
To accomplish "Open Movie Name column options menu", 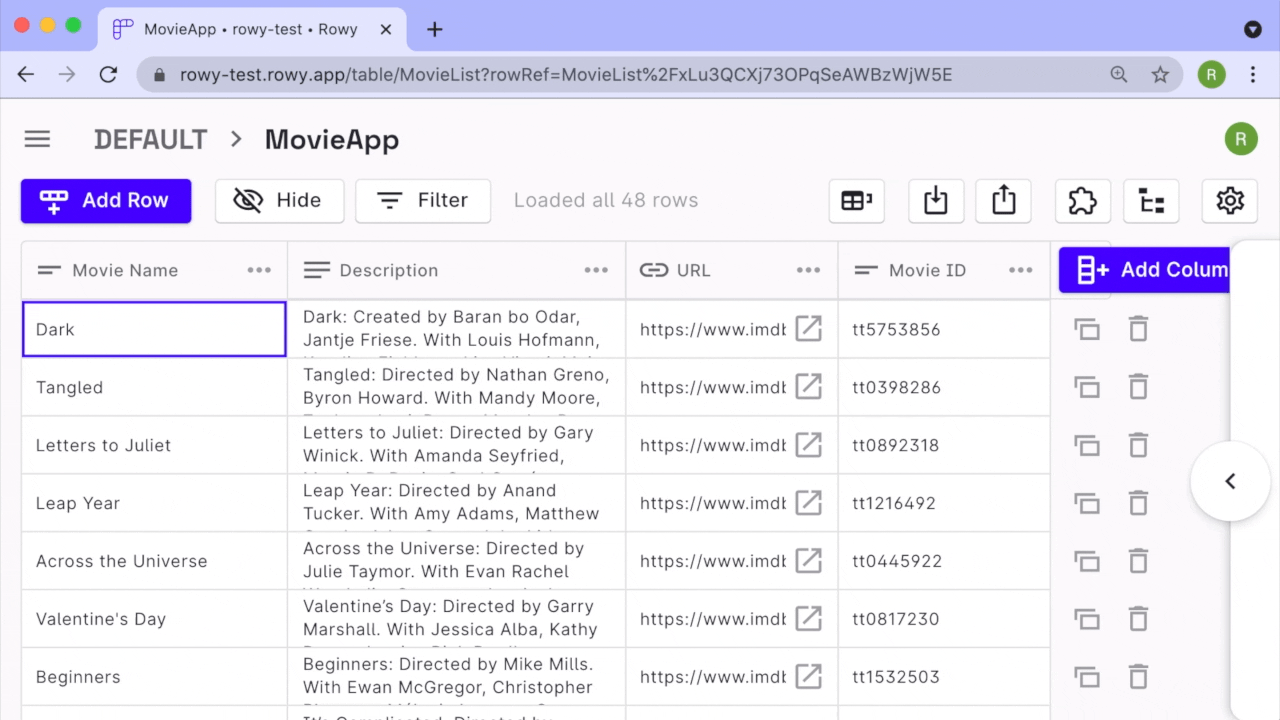I will (259, 270).
